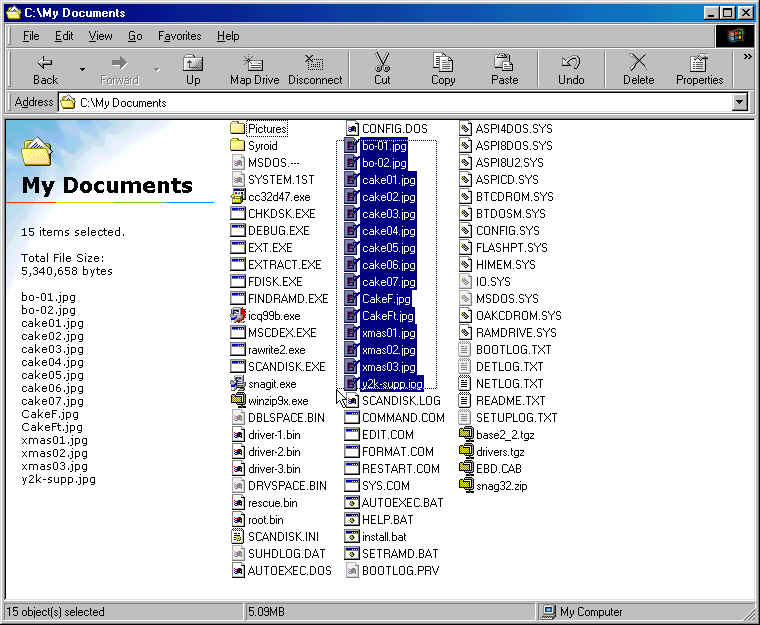Image resolution: width=760 pixels, height=625 pixels.
Task: Expand the toolbar overflow chevron
Action: pos(747,57)
